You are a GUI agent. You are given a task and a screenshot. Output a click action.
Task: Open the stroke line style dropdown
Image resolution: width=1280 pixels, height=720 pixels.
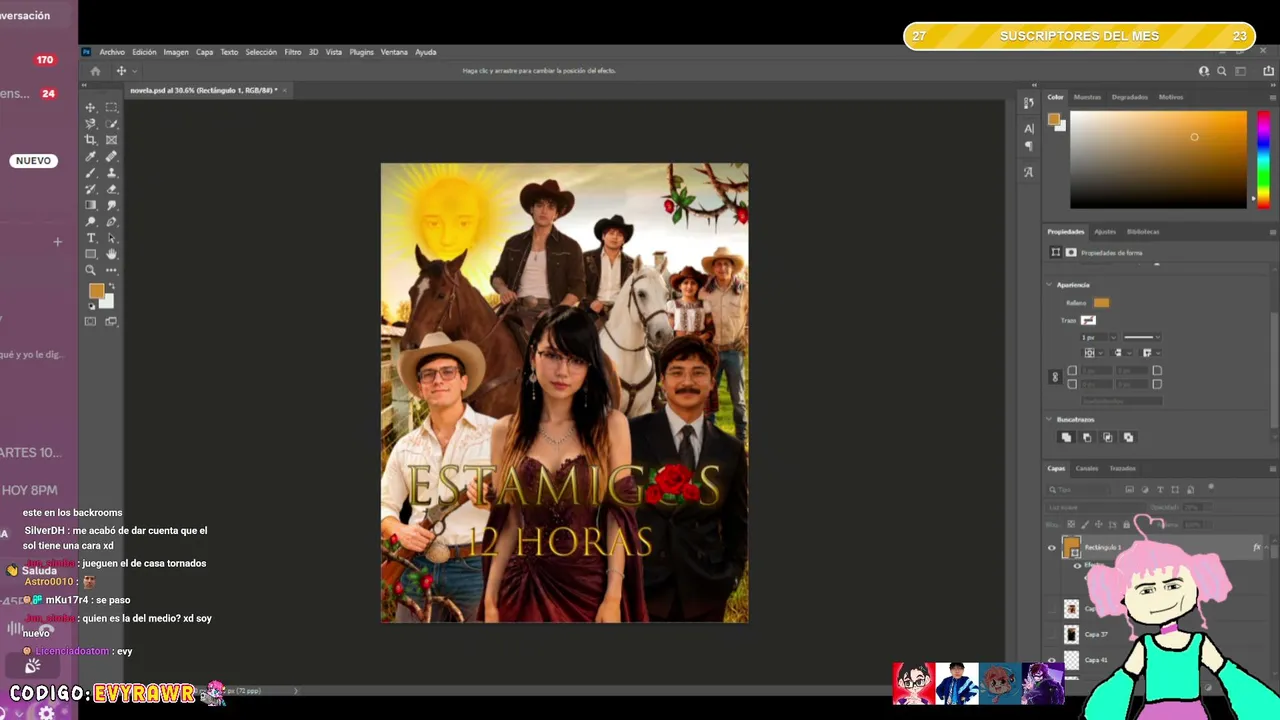[x=1142, y=337]
